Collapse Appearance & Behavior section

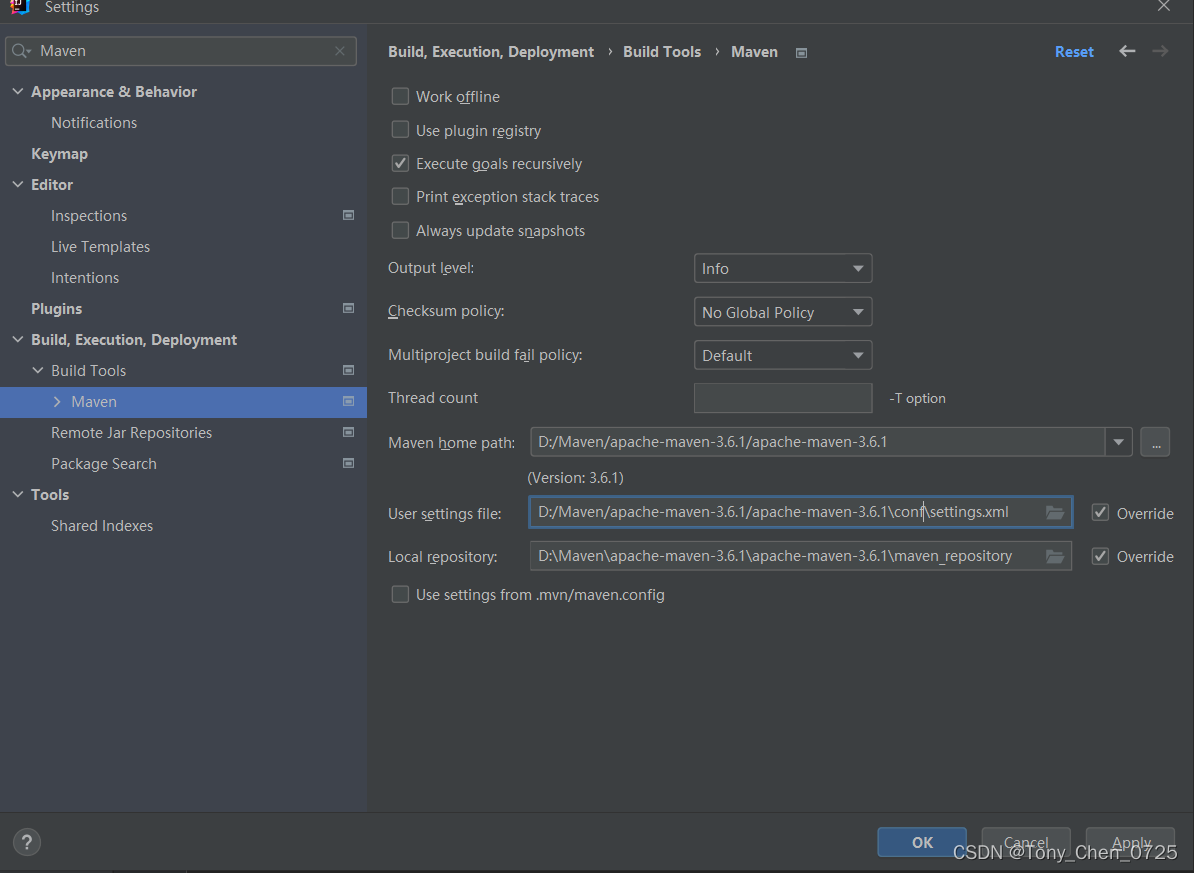[x=18, y=91]
